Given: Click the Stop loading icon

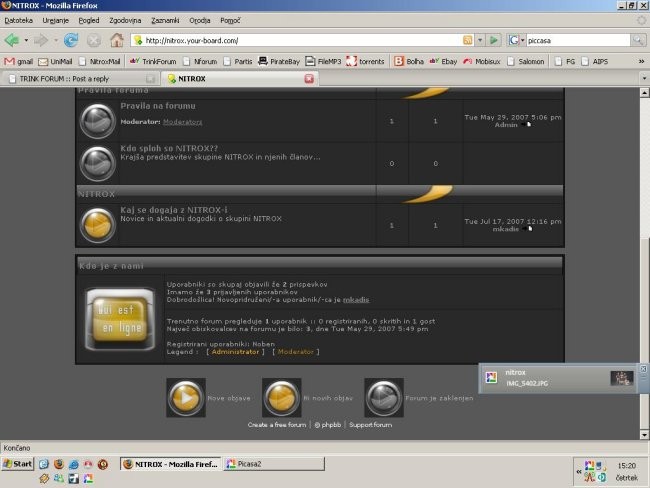Looking at the screenshot, I should (x=94, y=40).
